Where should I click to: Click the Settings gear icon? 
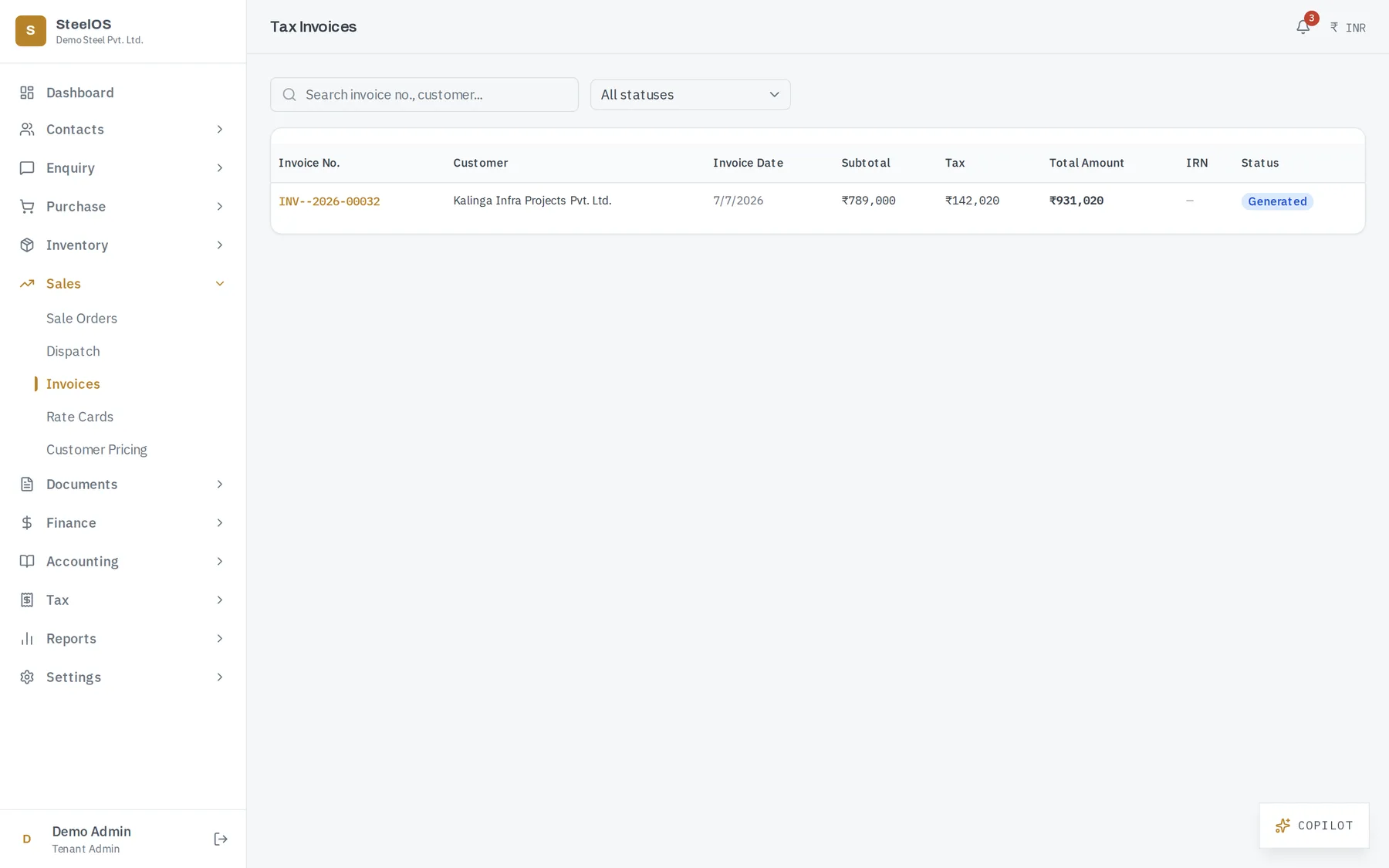click(x=27, y=677)
